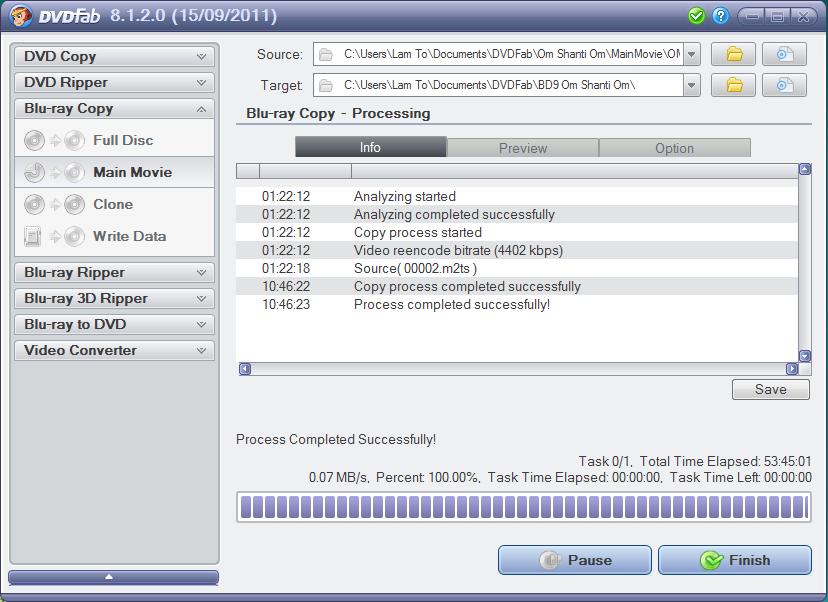Open Target disc image button
The height and width of the screenshot is (602, 828).
click(x=784, y=85)
